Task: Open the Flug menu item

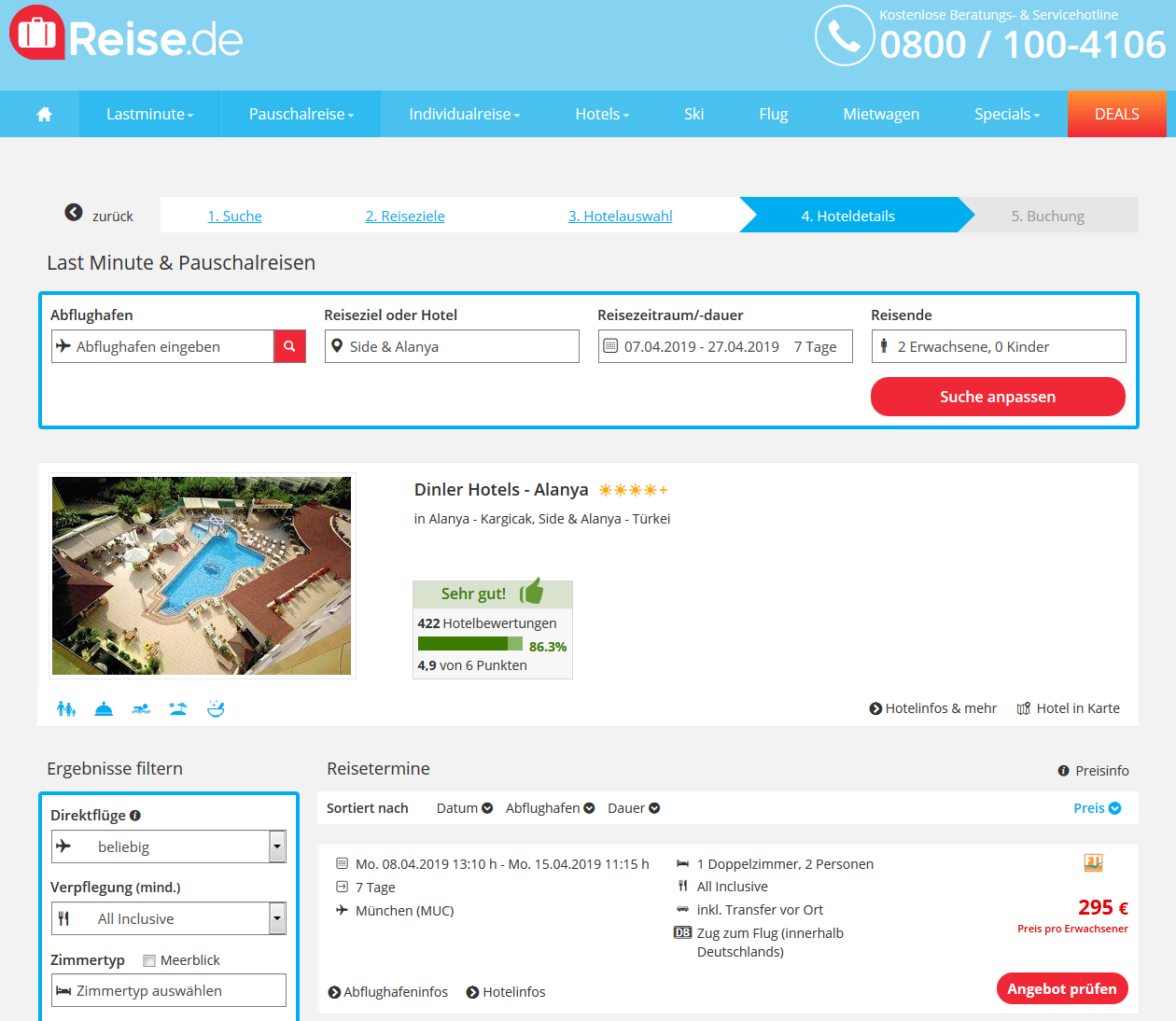Action: tap(774, 114)
